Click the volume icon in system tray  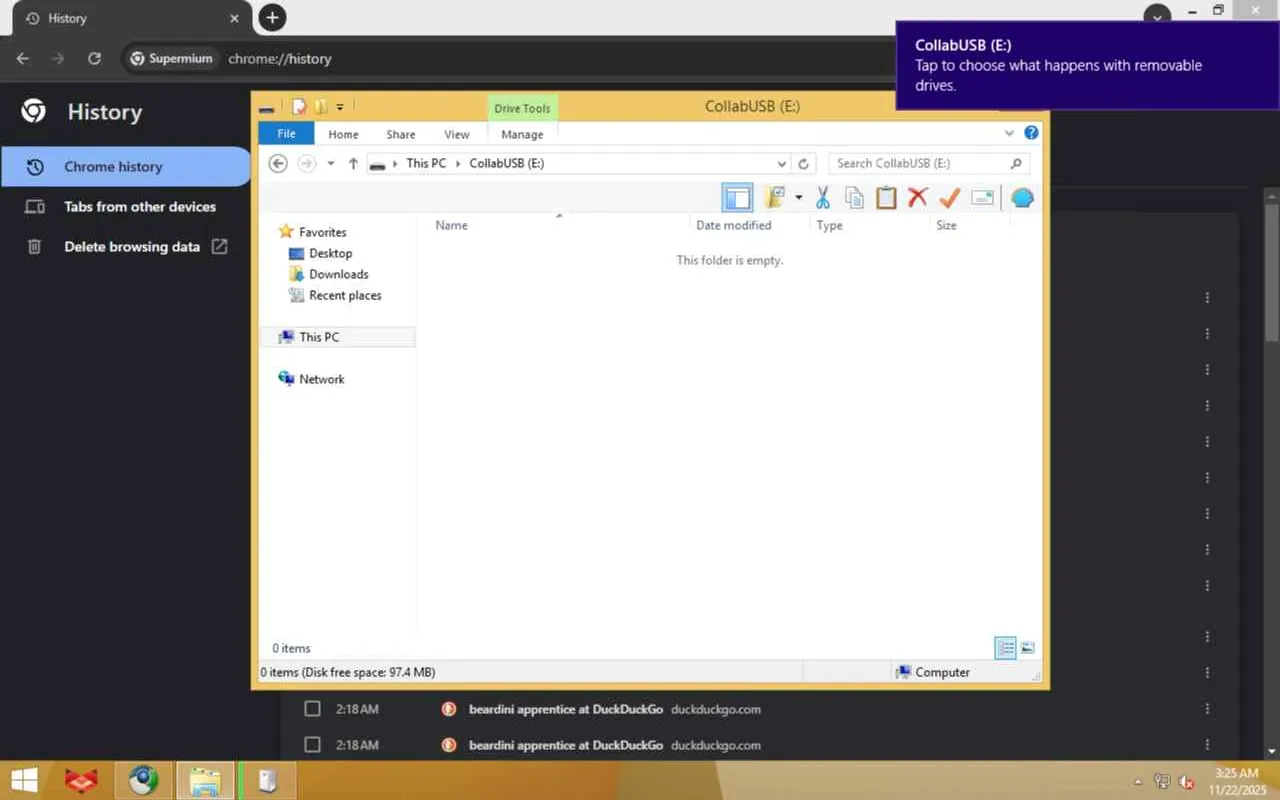click(x=1187, y=781)
